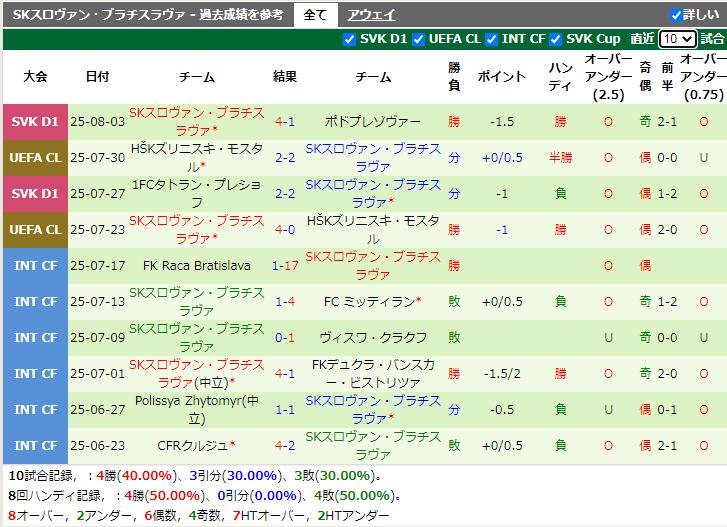Screen dimensions: 727x527
Task: Open the 0-1 score vs ヴィスワ・クラクフ
Action: (x=285, y=338)
